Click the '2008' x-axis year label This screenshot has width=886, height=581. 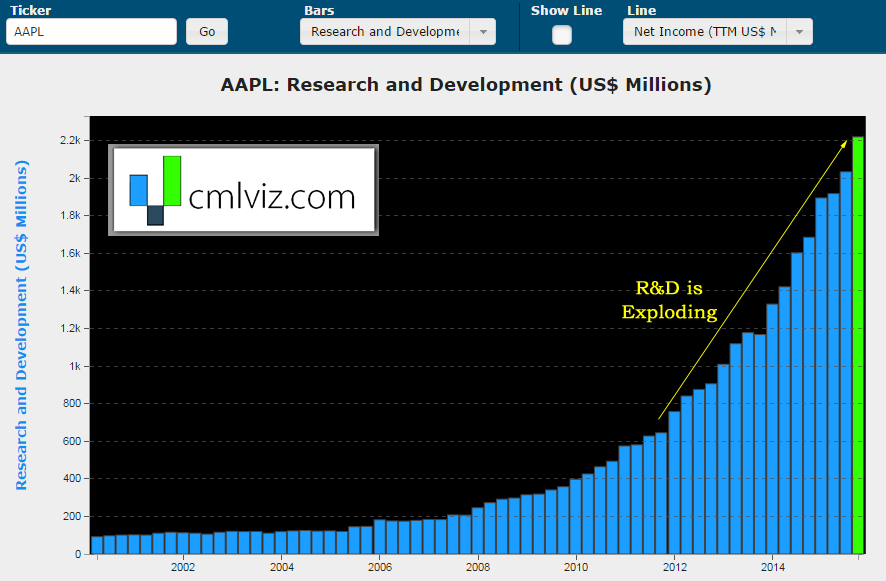tap(478, 567)
